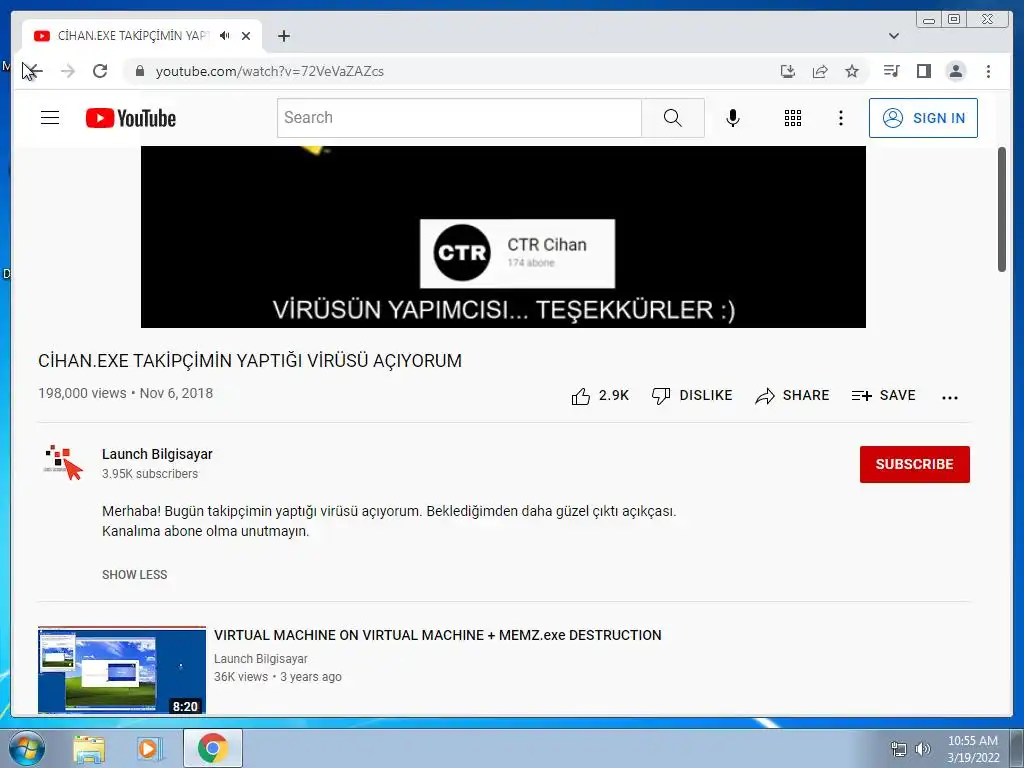Click the URL address bar

coord(457,71)
